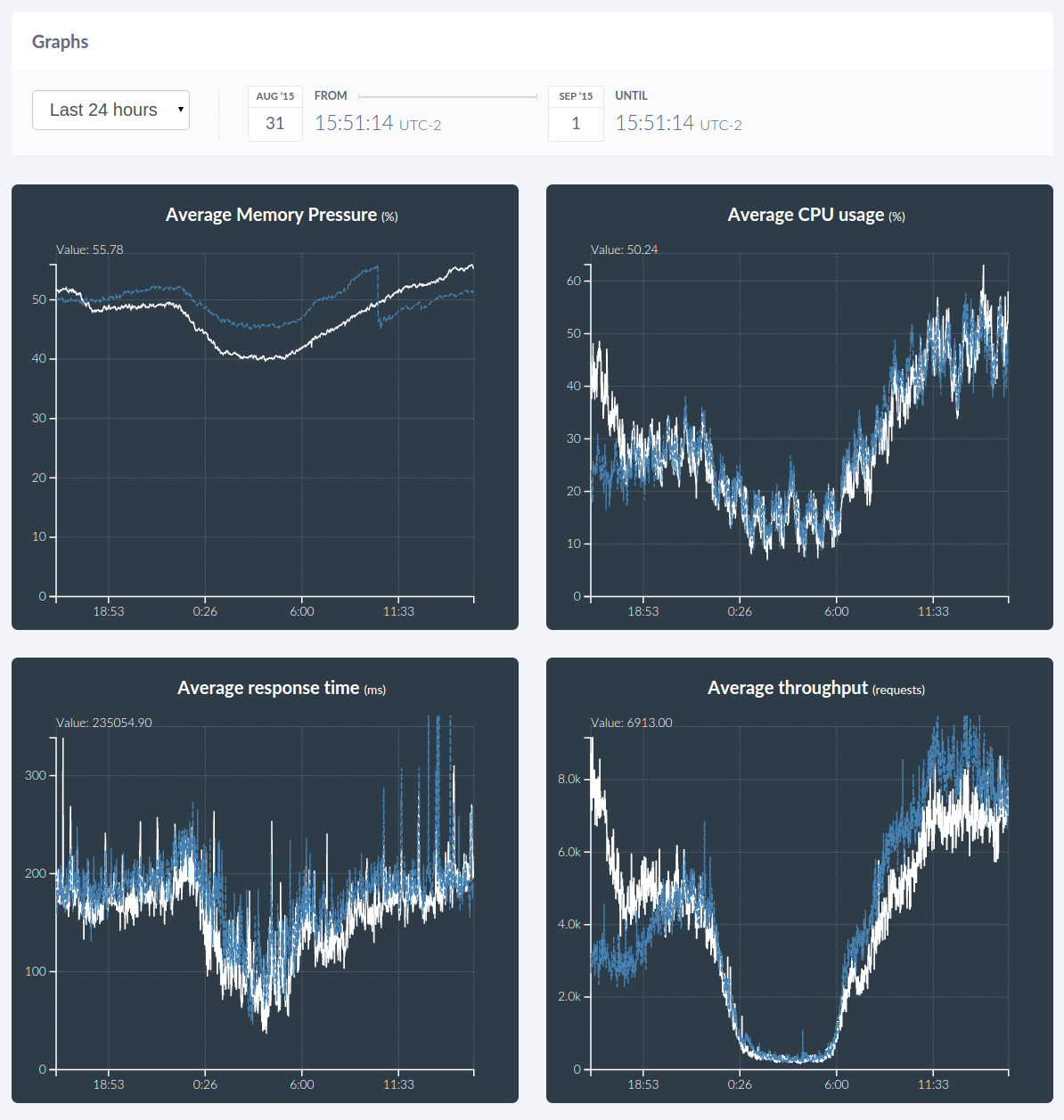This screenshot has height=1120, width=1064.
Task: Click the 300 axis label on response time chart
Action: pyautogui.click(x=36, y=775)
